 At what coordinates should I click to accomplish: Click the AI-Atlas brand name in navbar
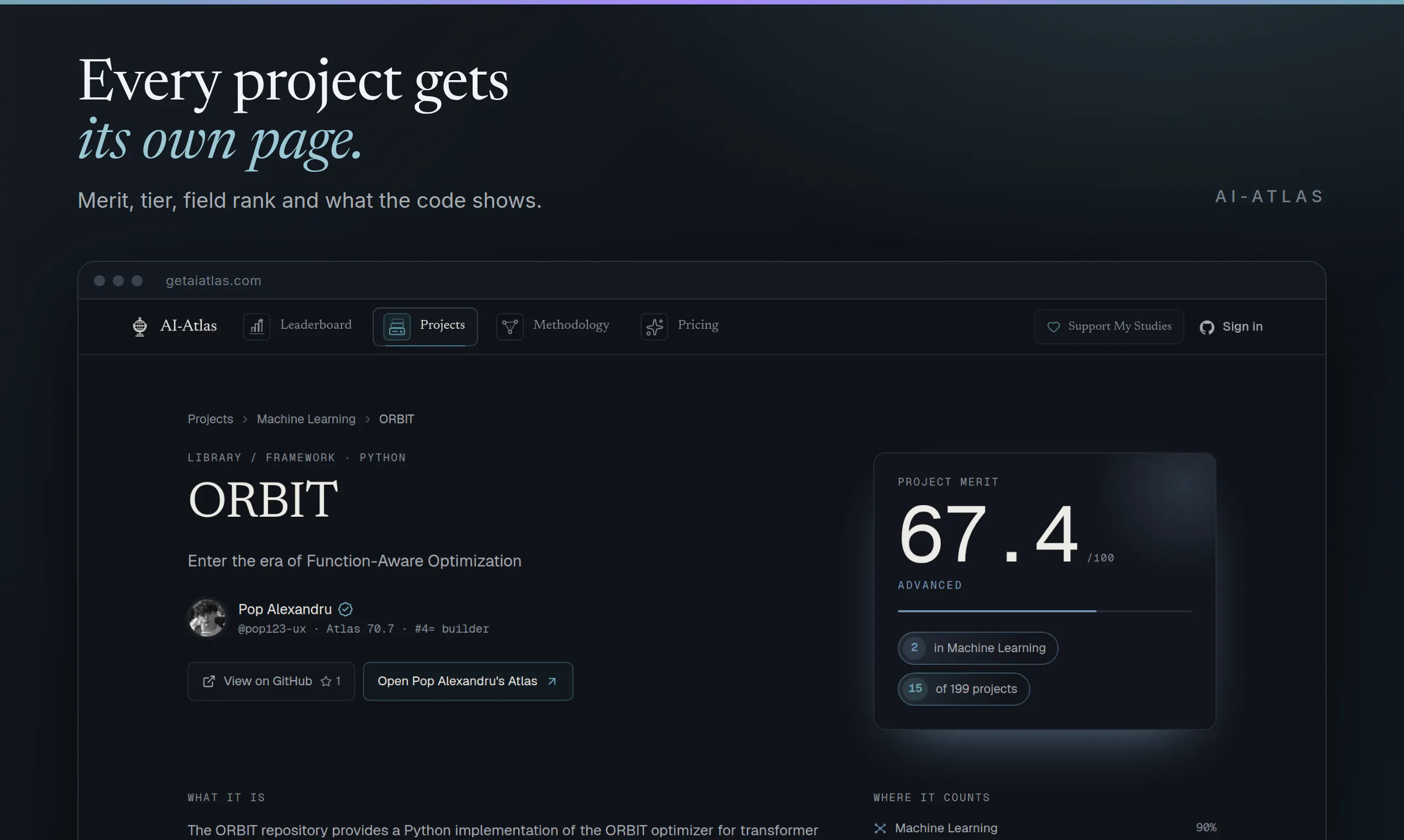pyautogui.click(x=188, y=326)
